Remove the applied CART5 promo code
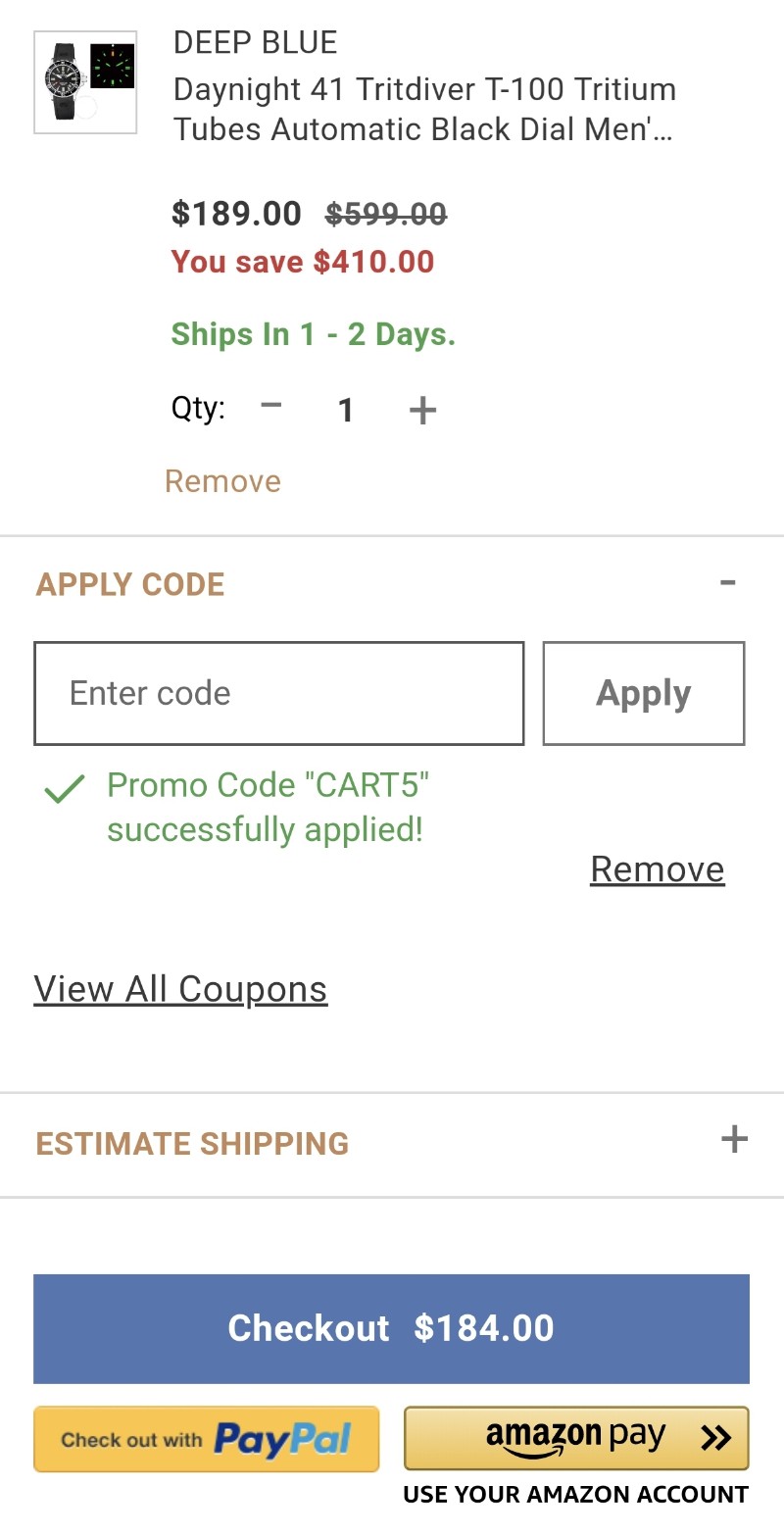The image size is (784, 1536). pos(658,869)
